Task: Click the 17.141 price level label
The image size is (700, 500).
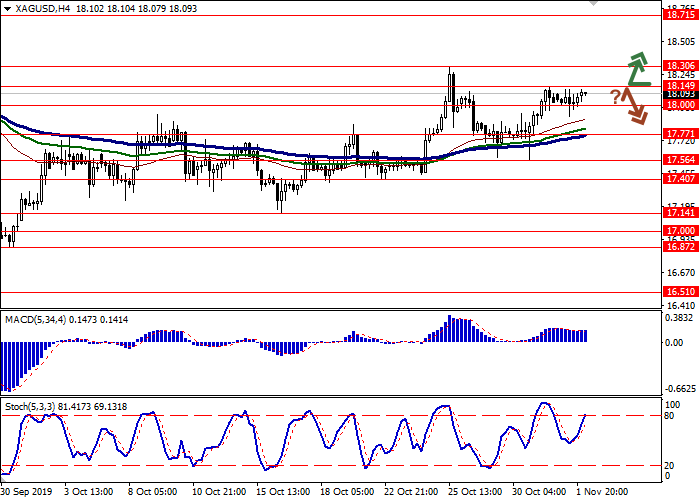Action: coord(680,213)
